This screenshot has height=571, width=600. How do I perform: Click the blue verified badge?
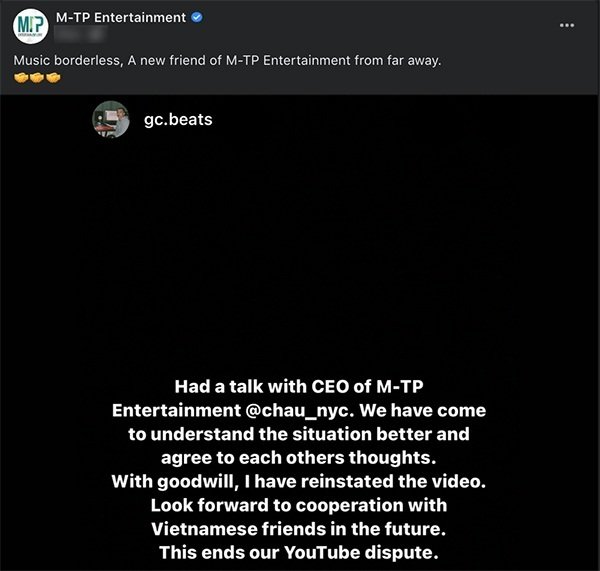click(197, 18)
